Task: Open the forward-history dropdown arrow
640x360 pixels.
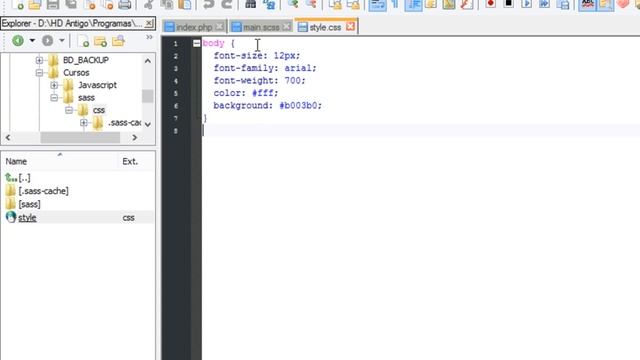Action: point(62,41)
